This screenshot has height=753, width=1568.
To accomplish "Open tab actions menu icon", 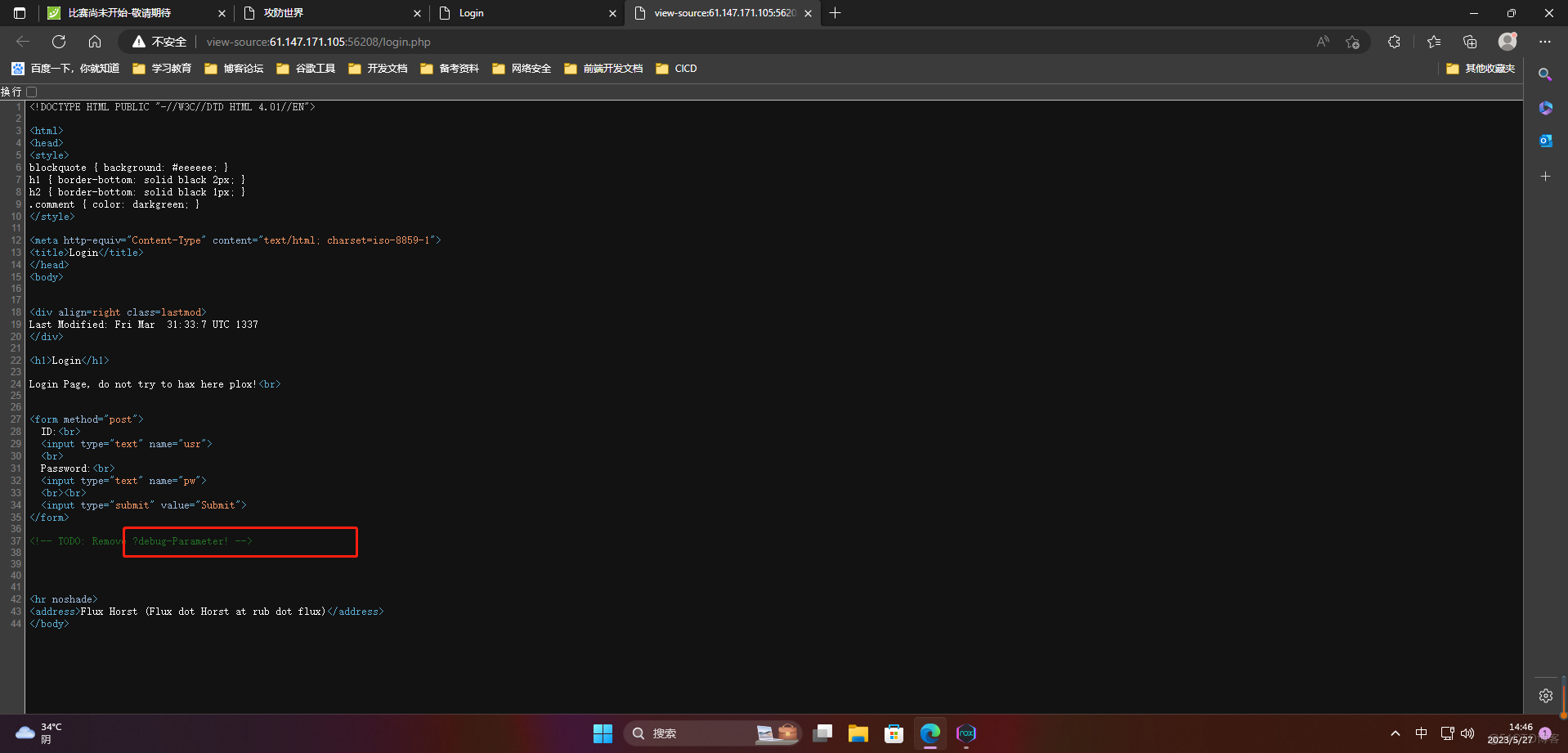I will click(x=20, y=13).
